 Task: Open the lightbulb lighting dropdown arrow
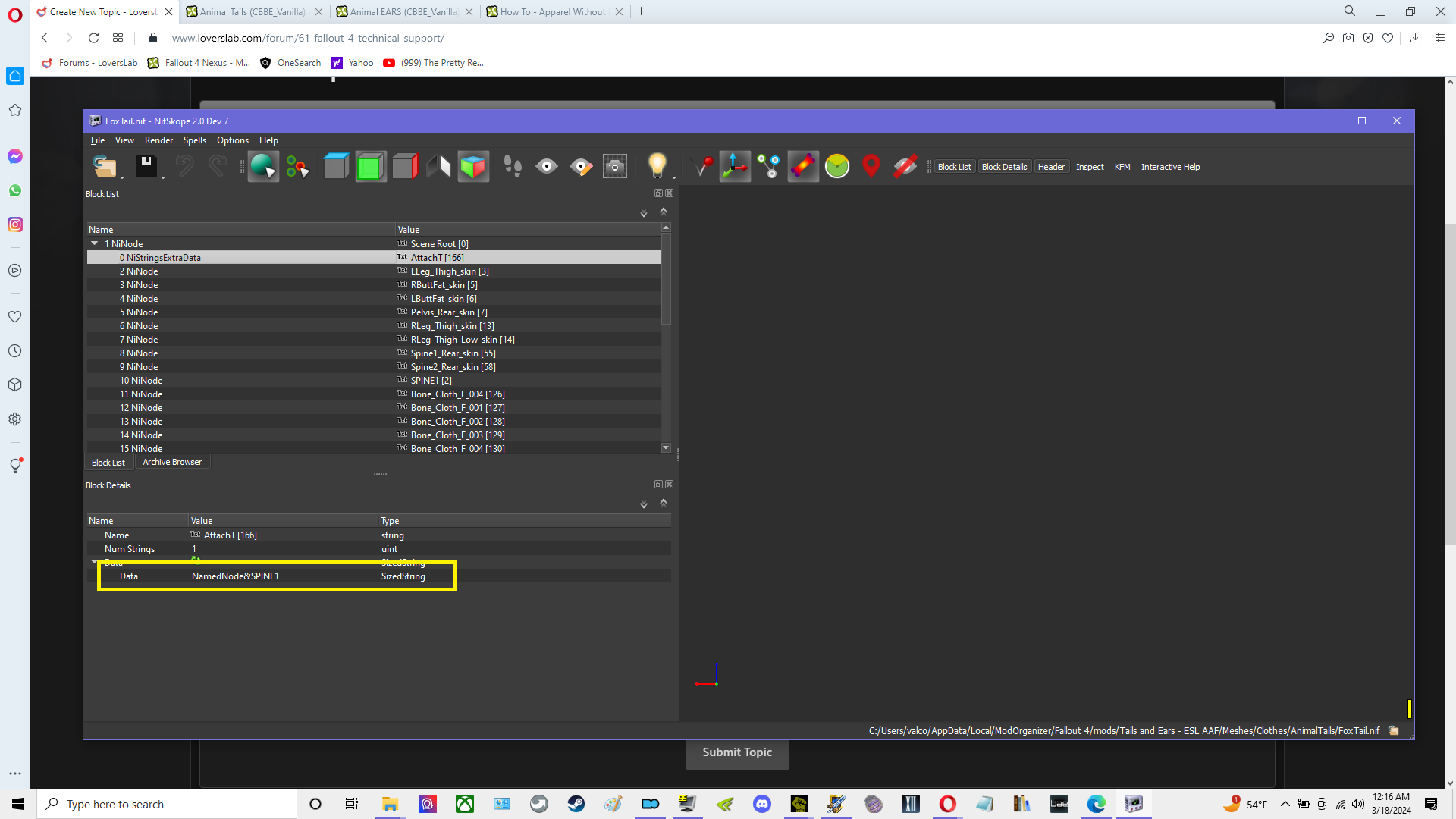(673, 177)
